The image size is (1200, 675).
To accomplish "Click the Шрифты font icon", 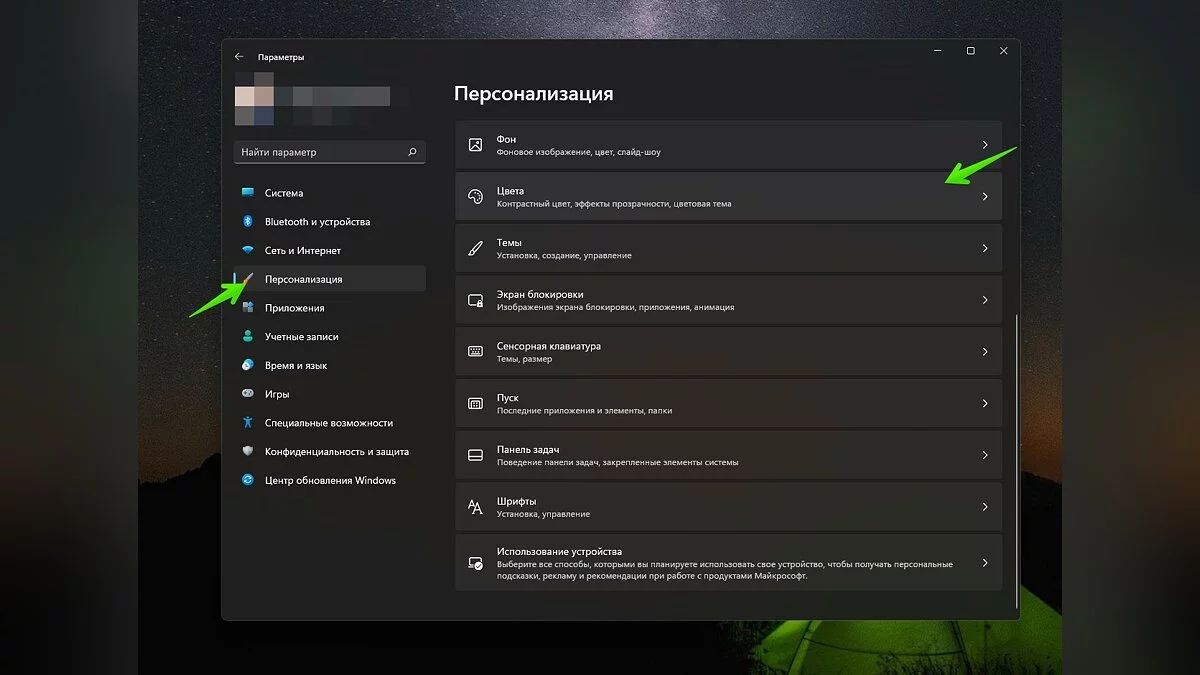I will pyautogui.click(x=476, y=507).
